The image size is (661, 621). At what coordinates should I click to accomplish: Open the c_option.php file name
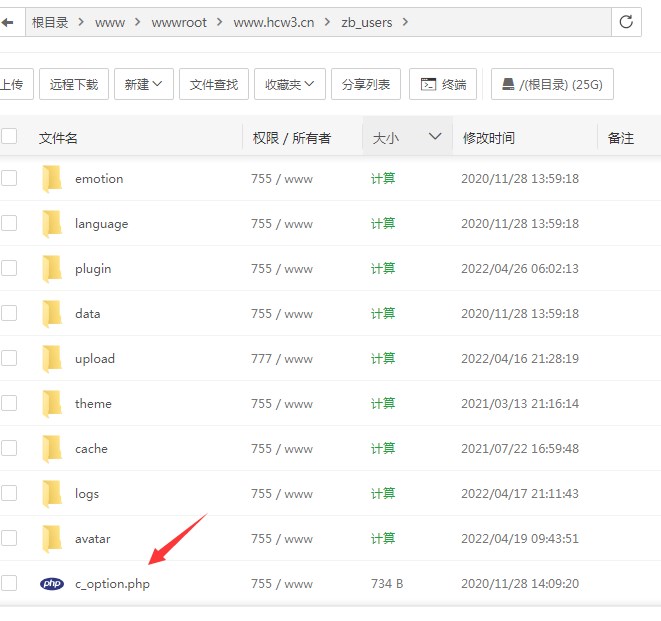pyautogui.click(x=113, y=584)
